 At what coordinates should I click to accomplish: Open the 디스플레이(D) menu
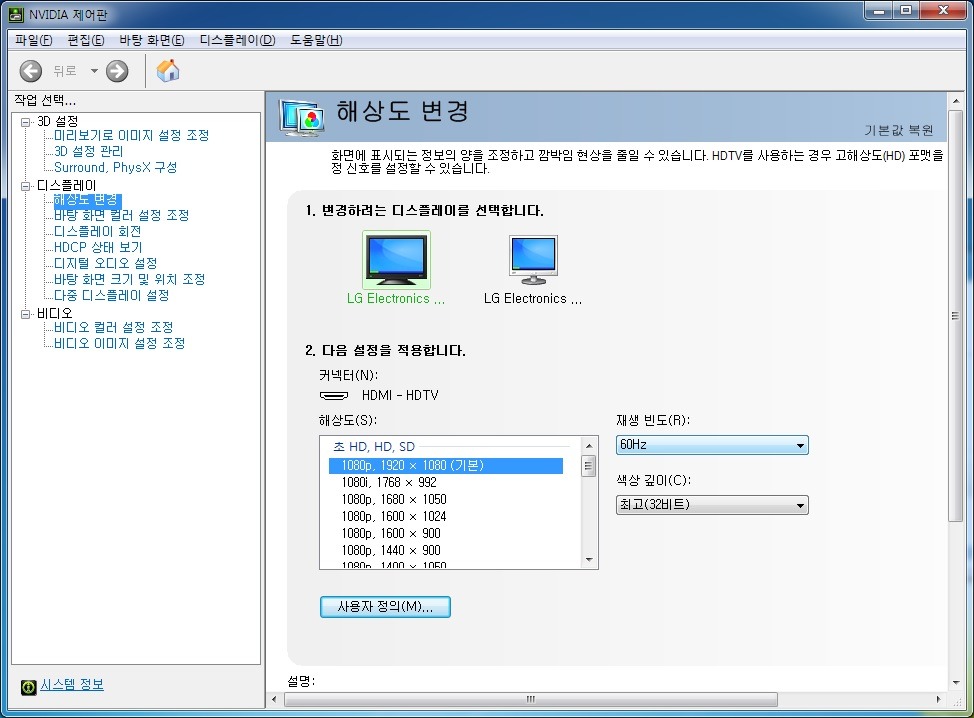point(237,40)
